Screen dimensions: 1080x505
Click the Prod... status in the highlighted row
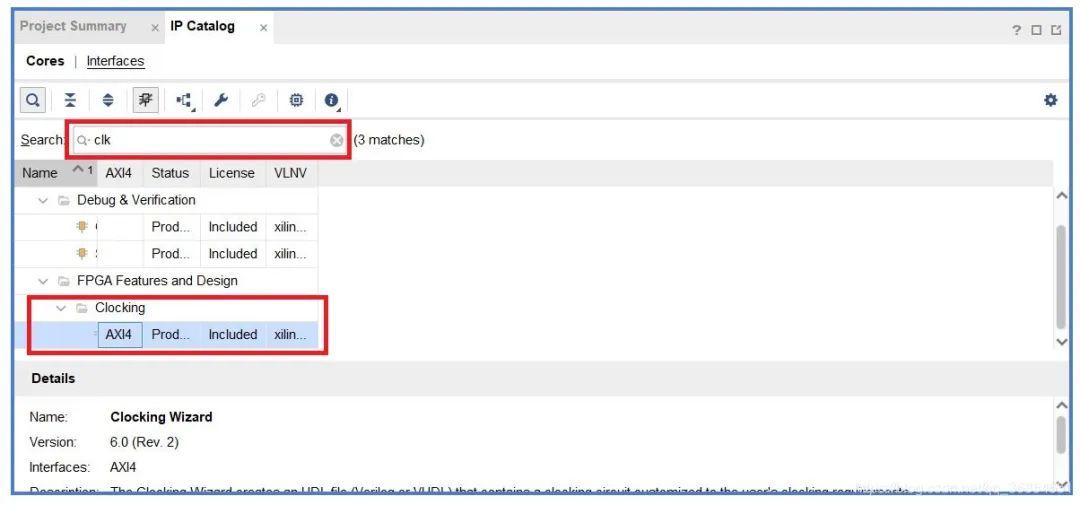171,335
